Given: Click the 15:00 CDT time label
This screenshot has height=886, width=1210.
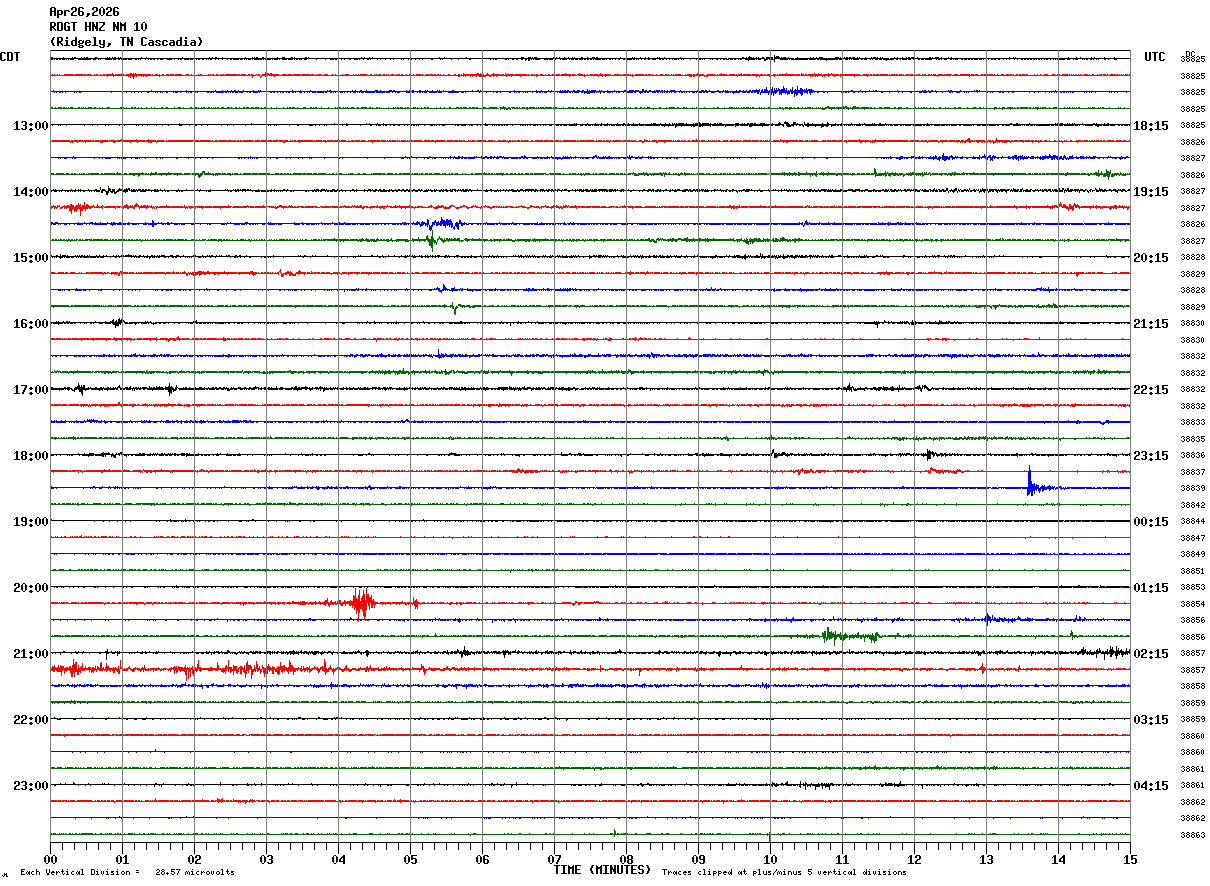Looking at the screenshot, I should pos(31,258).
